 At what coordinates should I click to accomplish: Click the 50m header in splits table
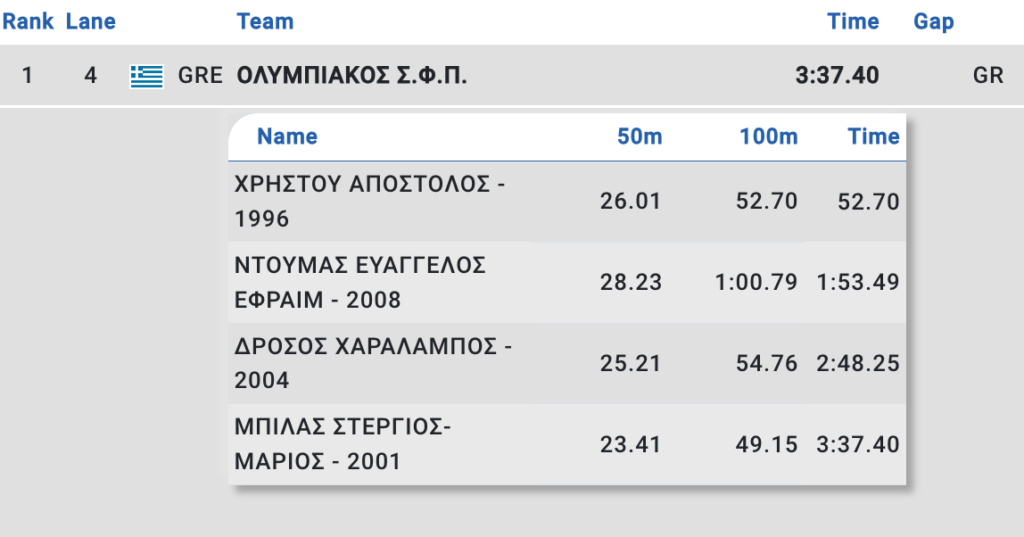[639, 137]
